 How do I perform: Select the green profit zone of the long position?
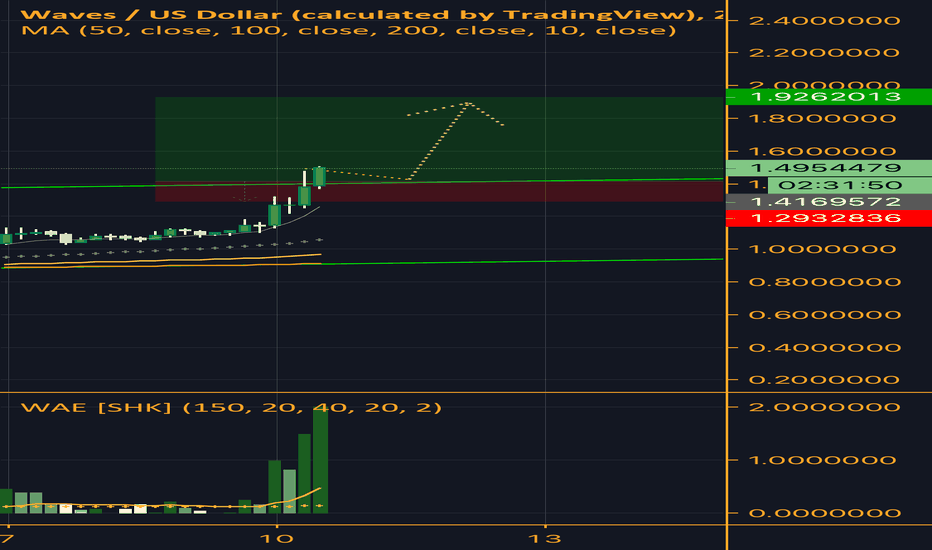coord(439,139)
